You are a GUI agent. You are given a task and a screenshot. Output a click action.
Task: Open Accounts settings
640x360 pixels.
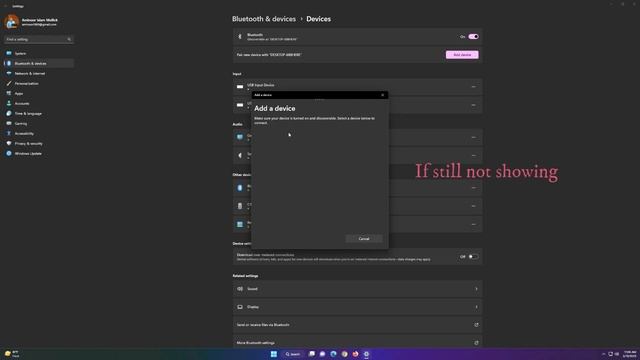[39, 103]
